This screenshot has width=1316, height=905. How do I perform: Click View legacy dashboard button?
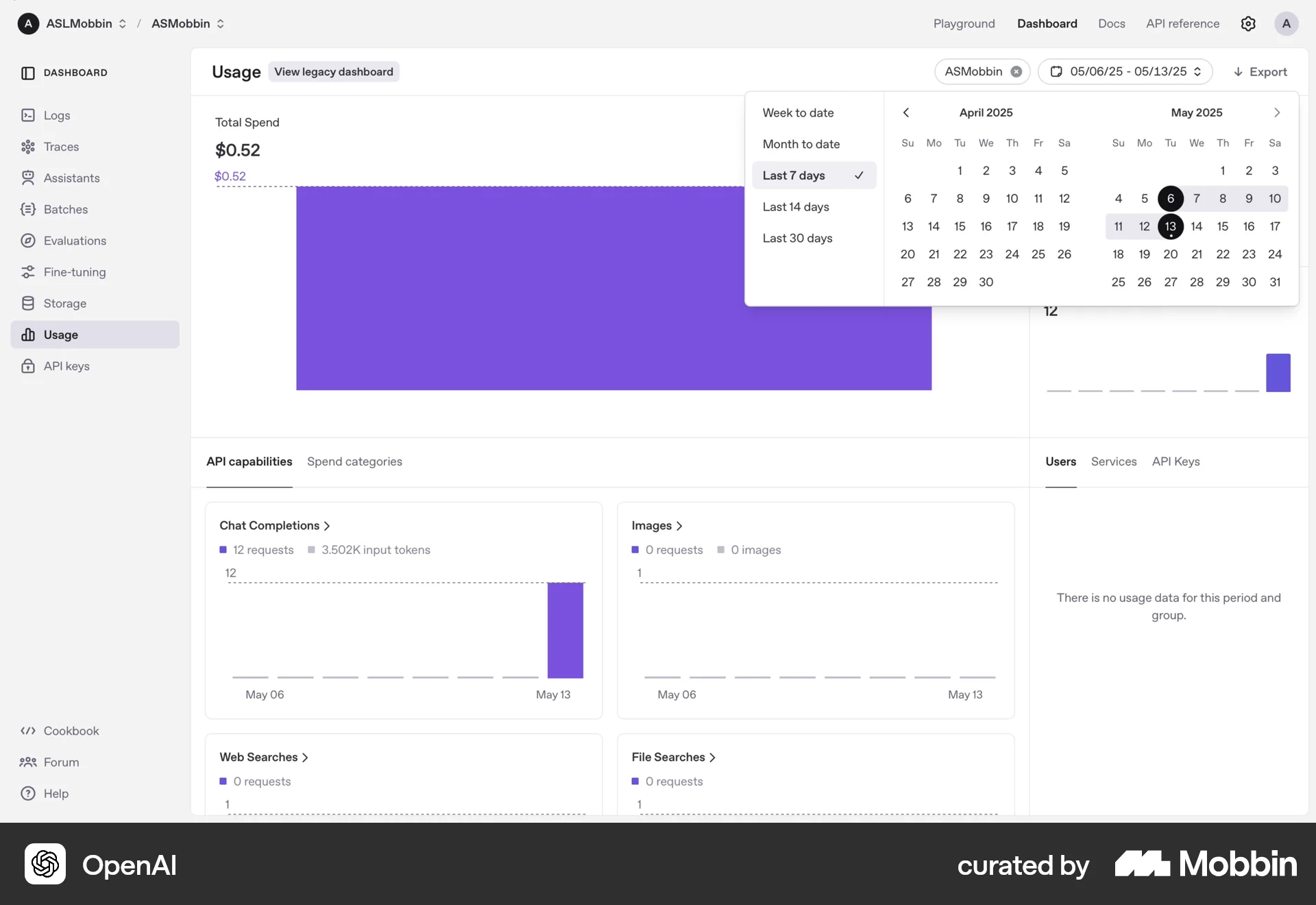334,71
